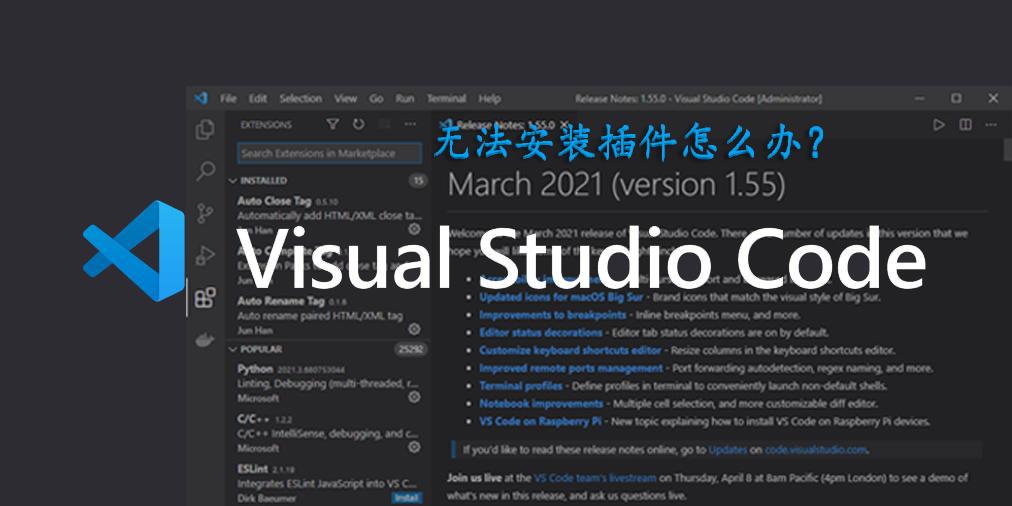Collapse the POPULAR extensions section

233,349
